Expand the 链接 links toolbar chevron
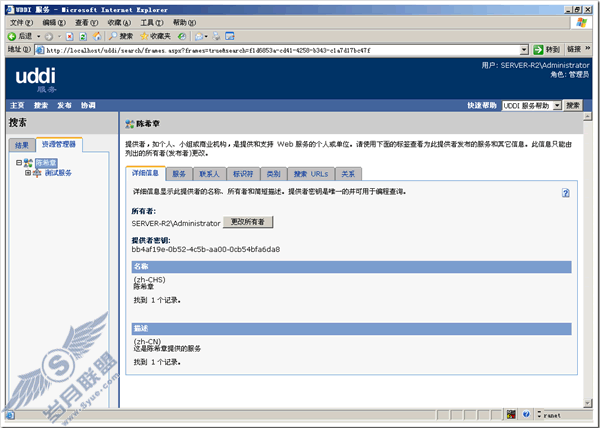This screenshot has width=600, height=428. (x=587, y=49)
